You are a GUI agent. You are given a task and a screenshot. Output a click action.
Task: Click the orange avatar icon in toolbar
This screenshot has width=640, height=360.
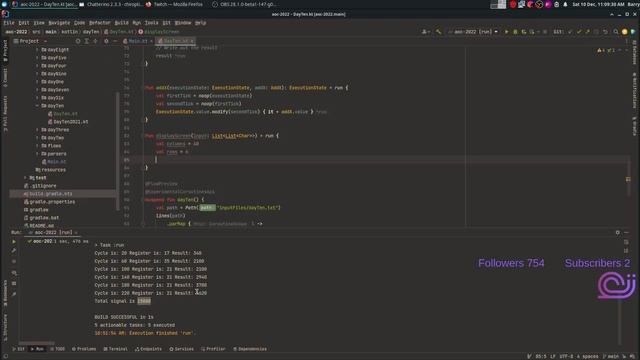(624, 31)
